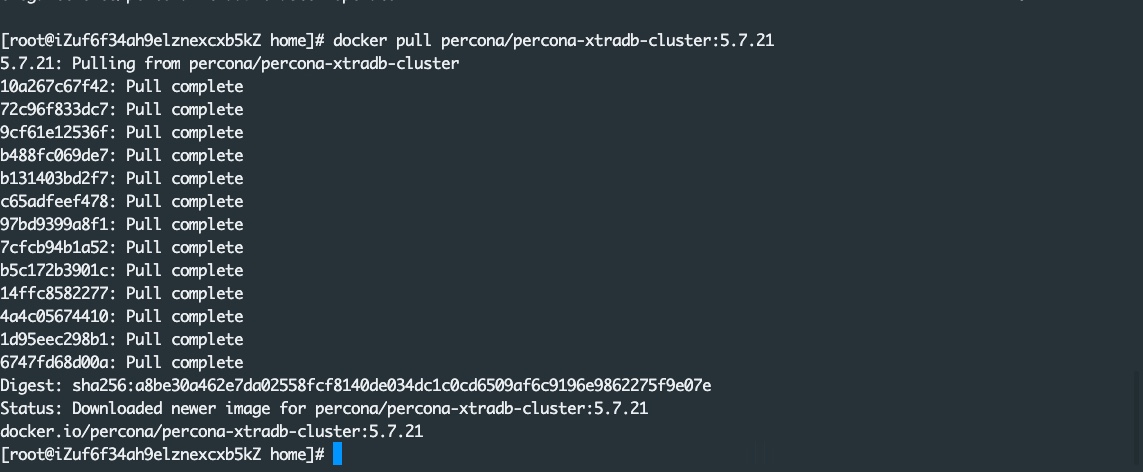Click layer ID 9cf61e12536f

point(57,133)
